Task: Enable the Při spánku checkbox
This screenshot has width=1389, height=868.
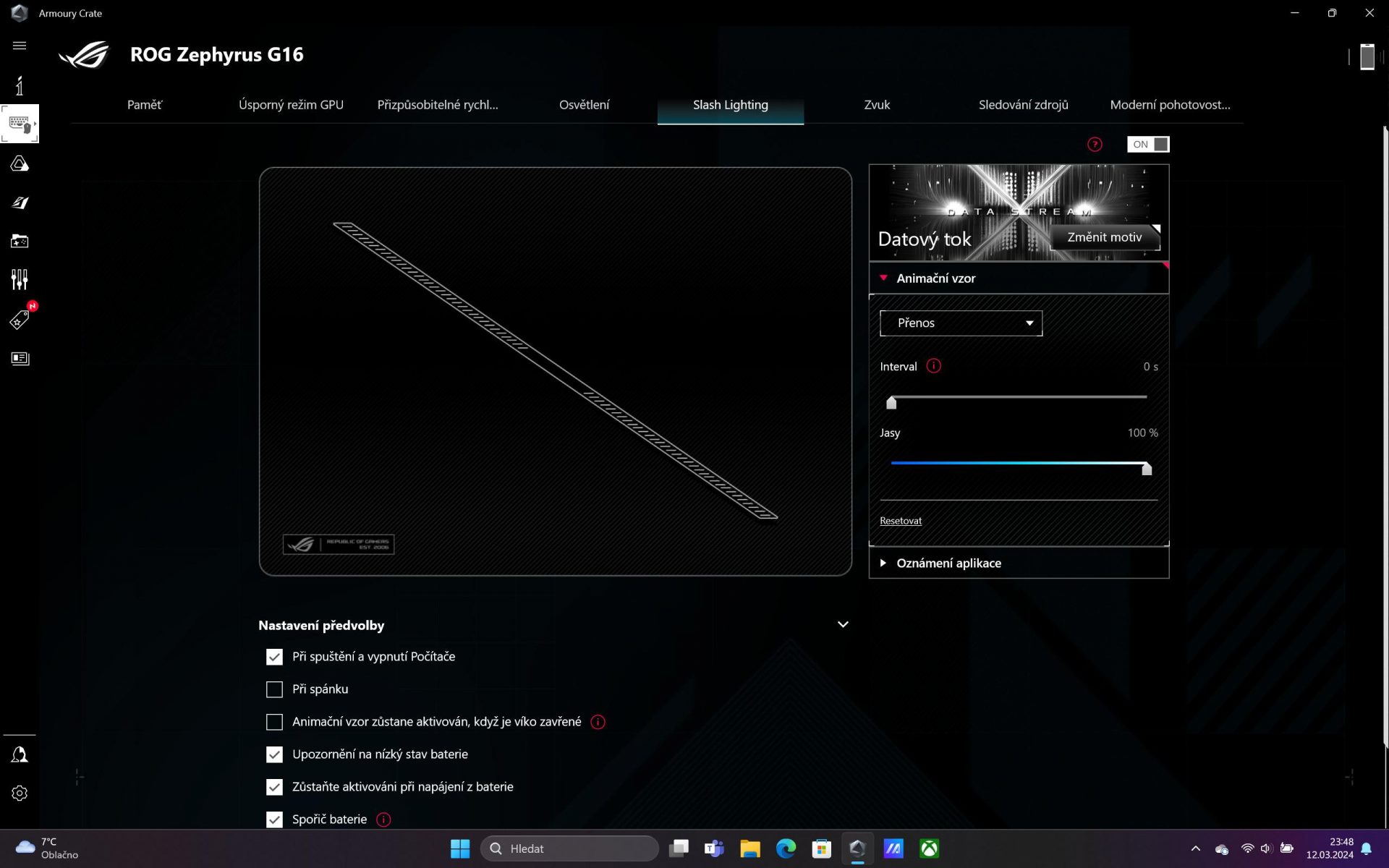Action: [274, 689]
